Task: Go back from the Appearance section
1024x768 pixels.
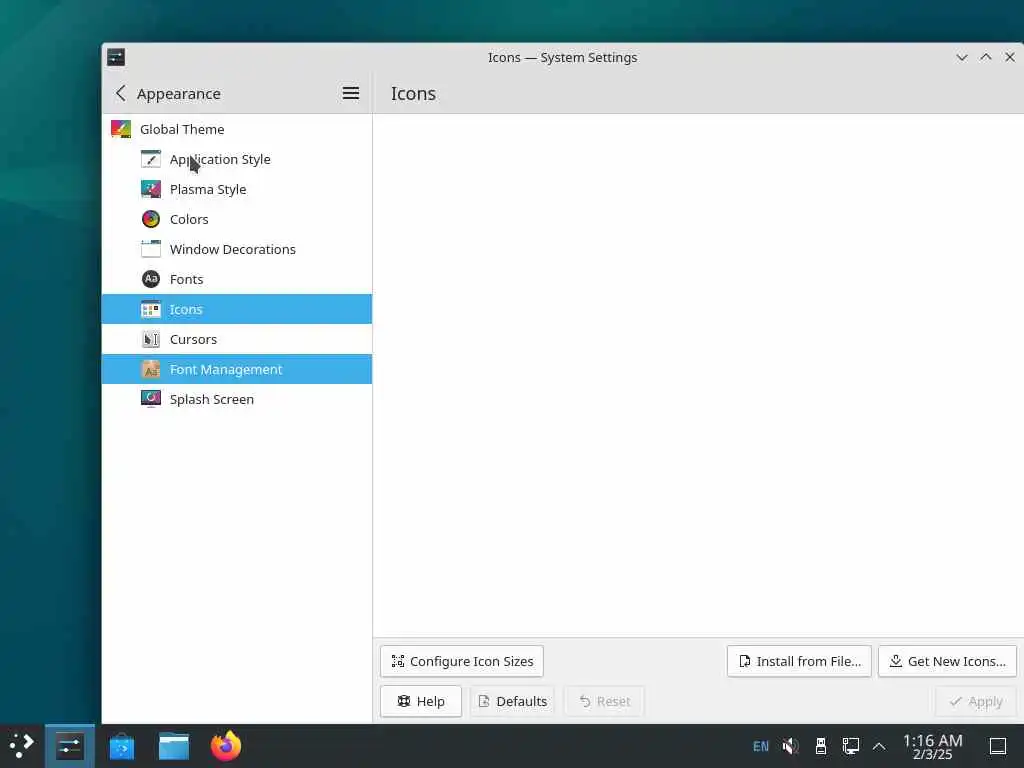Action: (121, 93)
